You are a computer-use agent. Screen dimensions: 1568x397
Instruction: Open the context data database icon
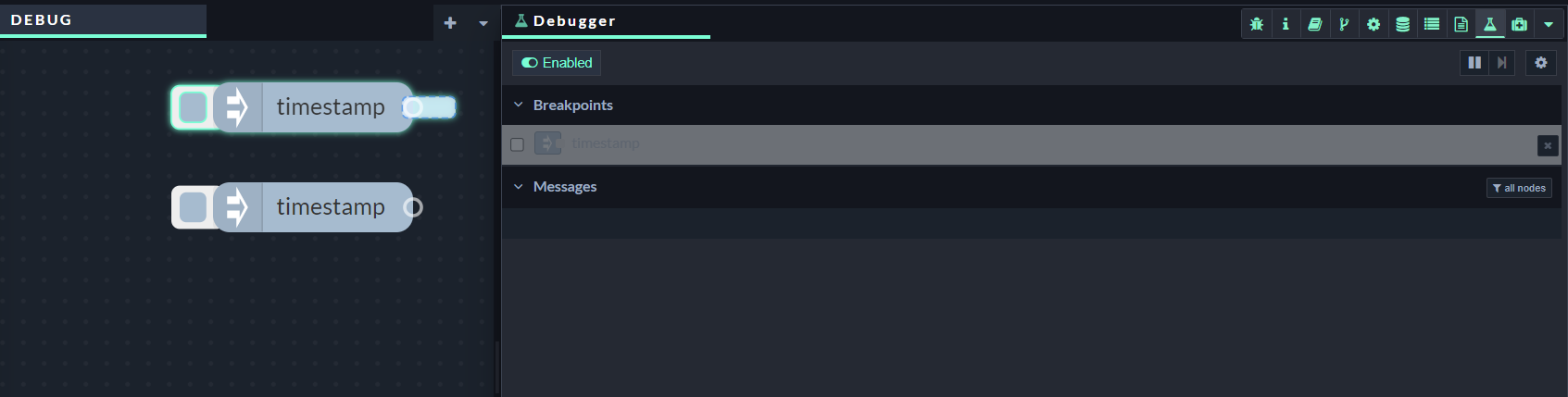tap(1402, 24)
